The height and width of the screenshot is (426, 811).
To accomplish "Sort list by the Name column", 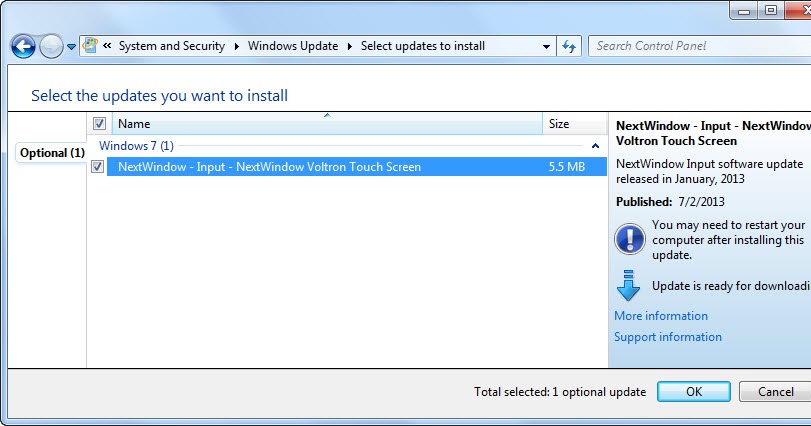I will pos(327,124).
